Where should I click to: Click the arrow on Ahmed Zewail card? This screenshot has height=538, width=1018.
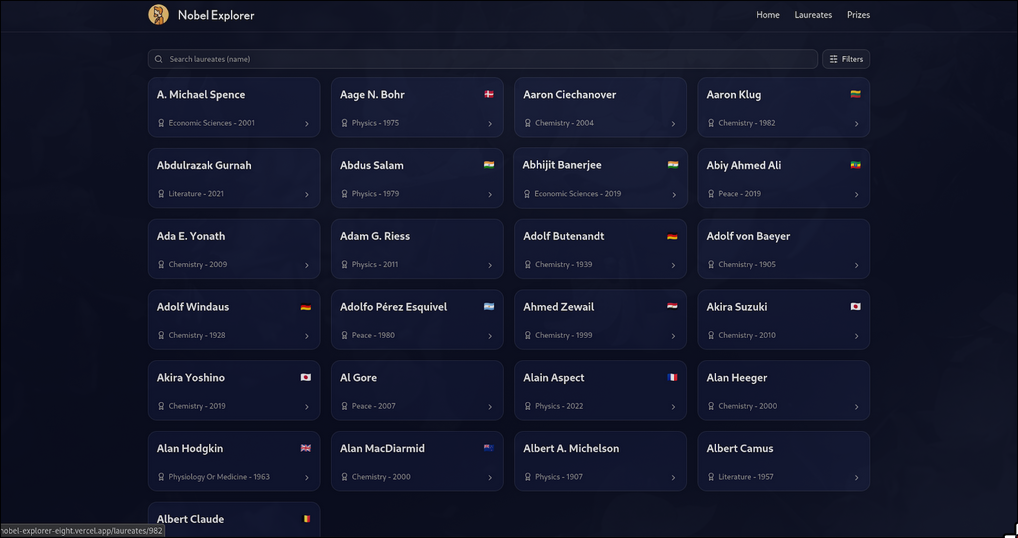(x=673, y=336)
